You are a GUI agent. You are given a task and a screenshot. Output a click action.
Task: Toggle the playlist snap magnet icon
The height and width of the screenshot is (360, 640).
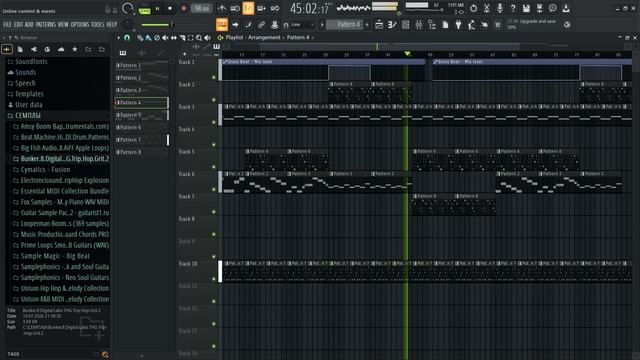point(127,38)
